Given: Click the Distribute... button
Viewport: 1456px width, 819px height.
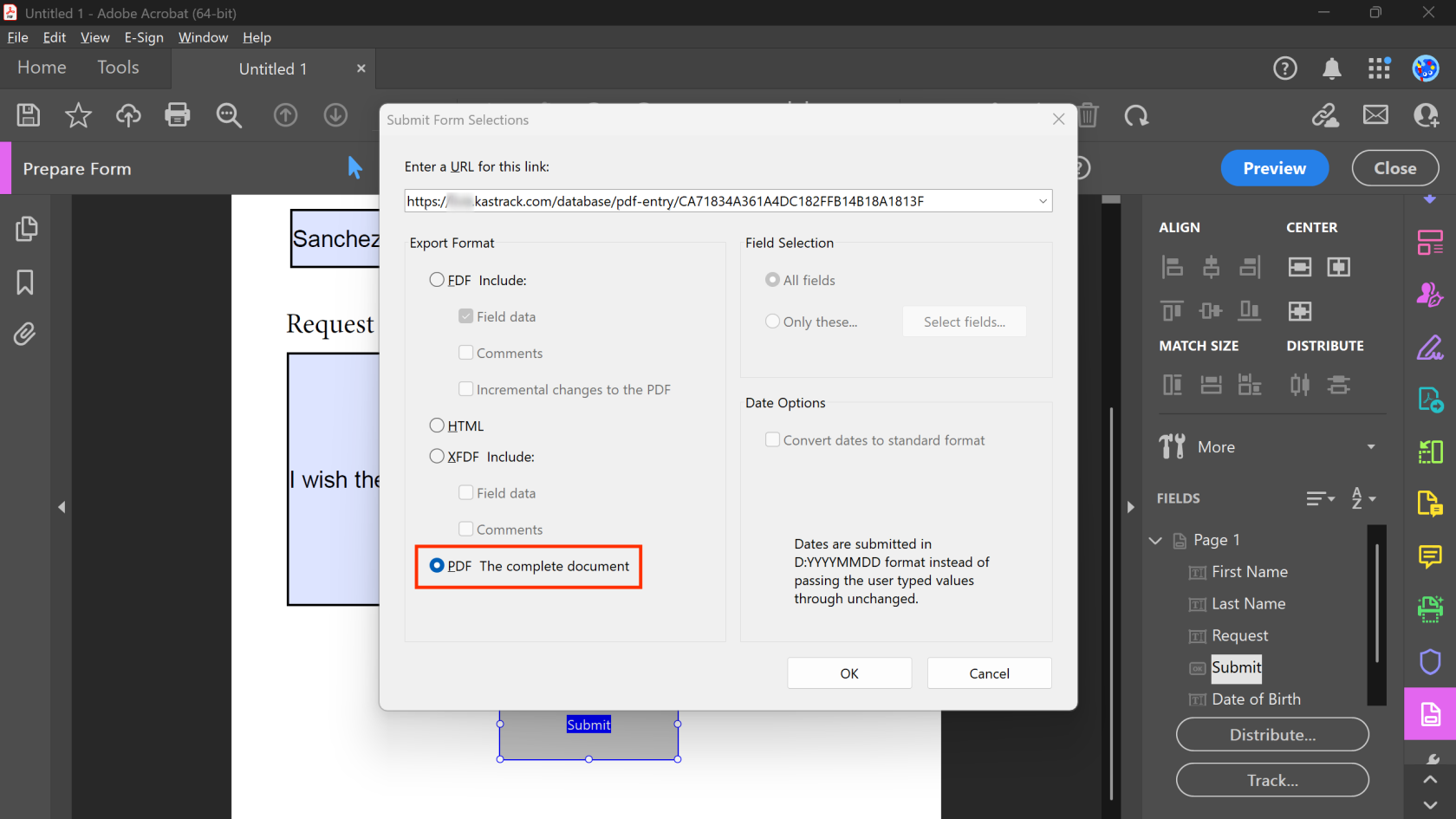Looking at the screenshot, I should pos(1272,735).
